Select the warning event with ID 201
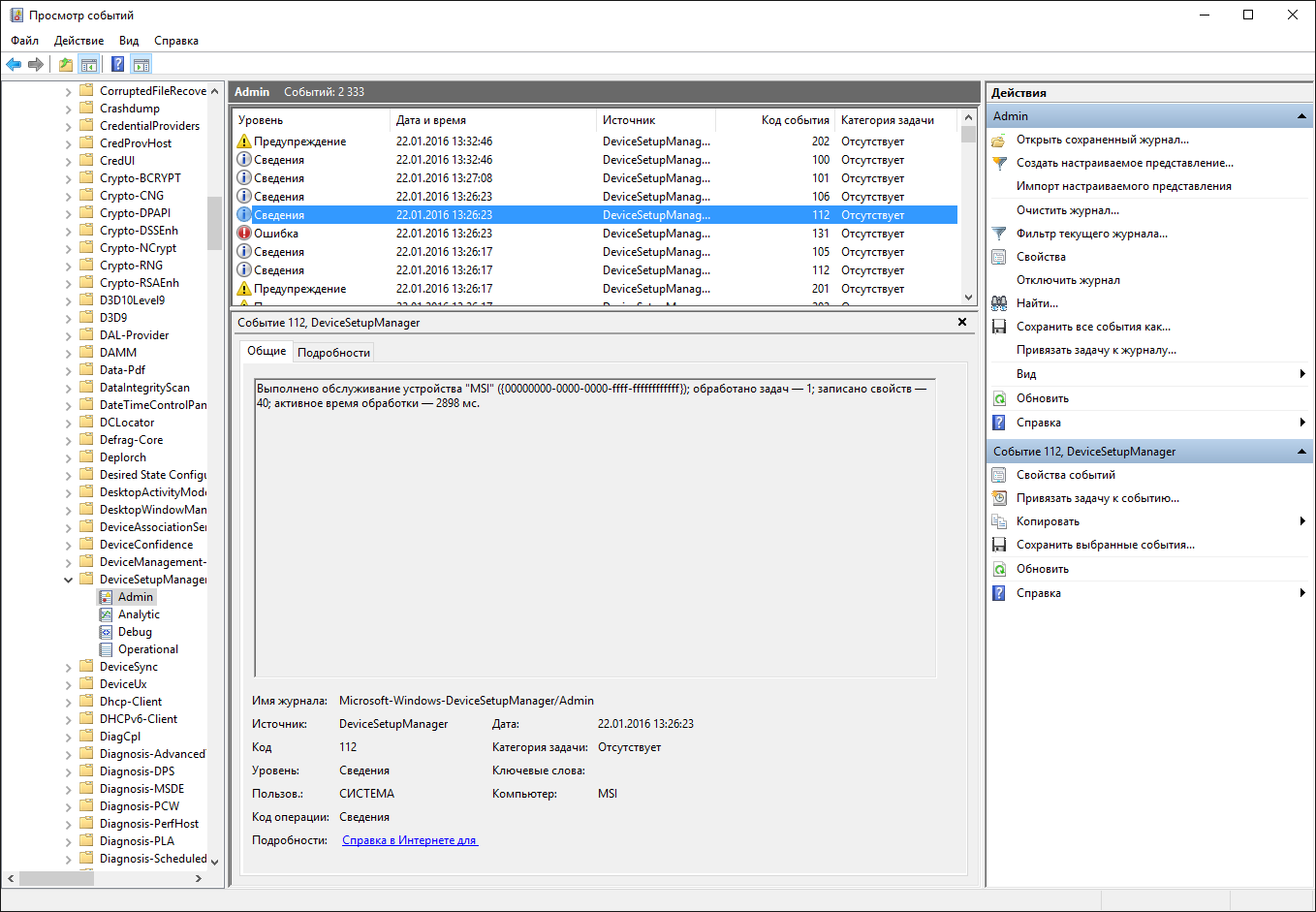 click(596, 289)
